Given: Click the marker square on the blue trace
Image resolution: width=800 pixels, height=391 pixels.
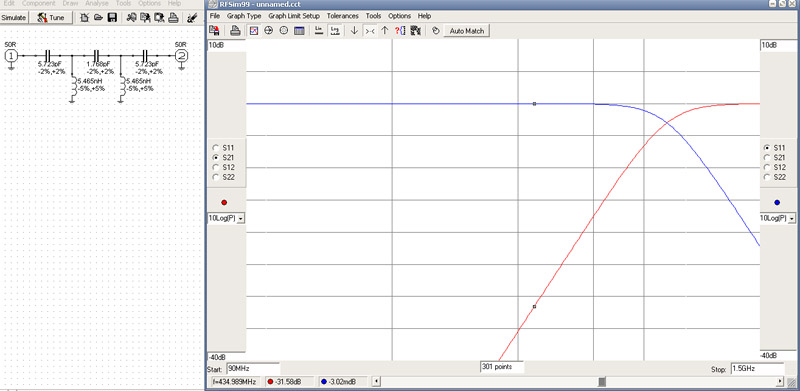Looking at the screenshot, I should [535, 104].
